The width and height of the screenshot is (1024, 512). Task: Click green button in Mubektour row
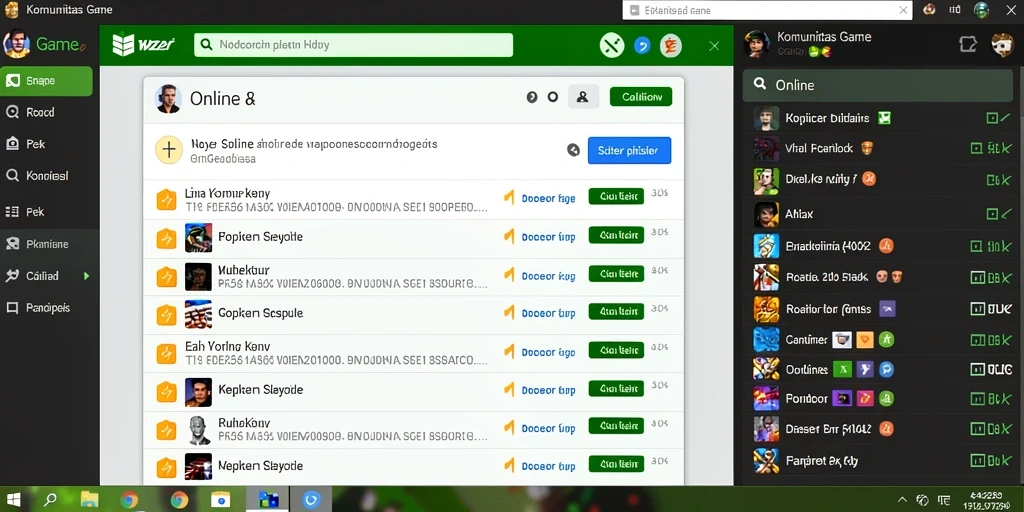pyautogui.click(x=616, y=274)
